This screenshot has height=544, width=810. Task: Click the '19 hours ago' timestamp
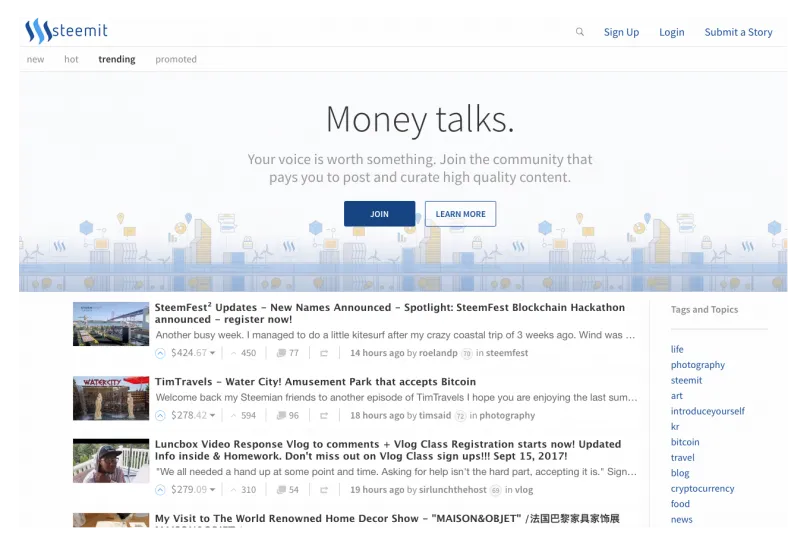click(377, 490)
